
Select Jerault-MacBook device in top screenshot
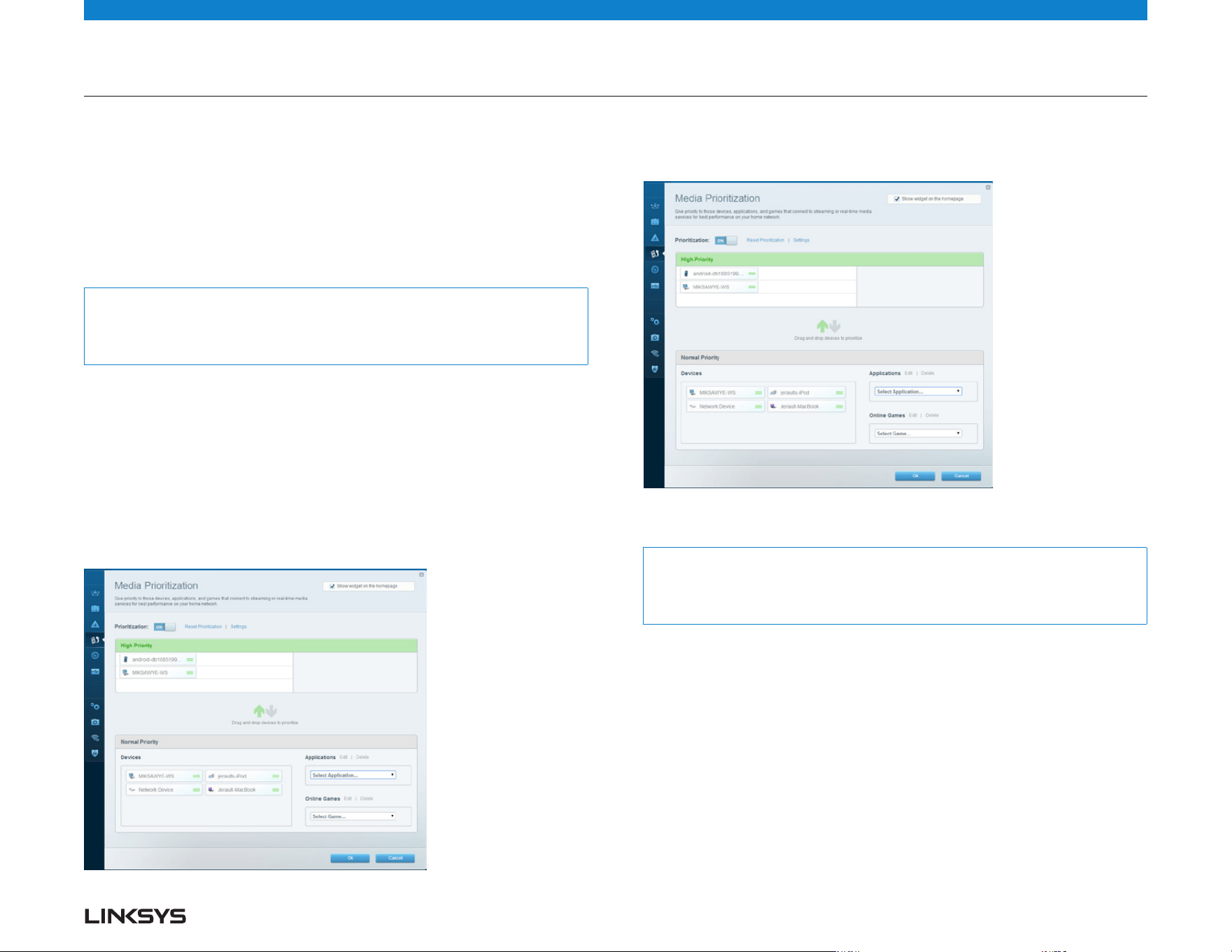click(x=807, y=406)
